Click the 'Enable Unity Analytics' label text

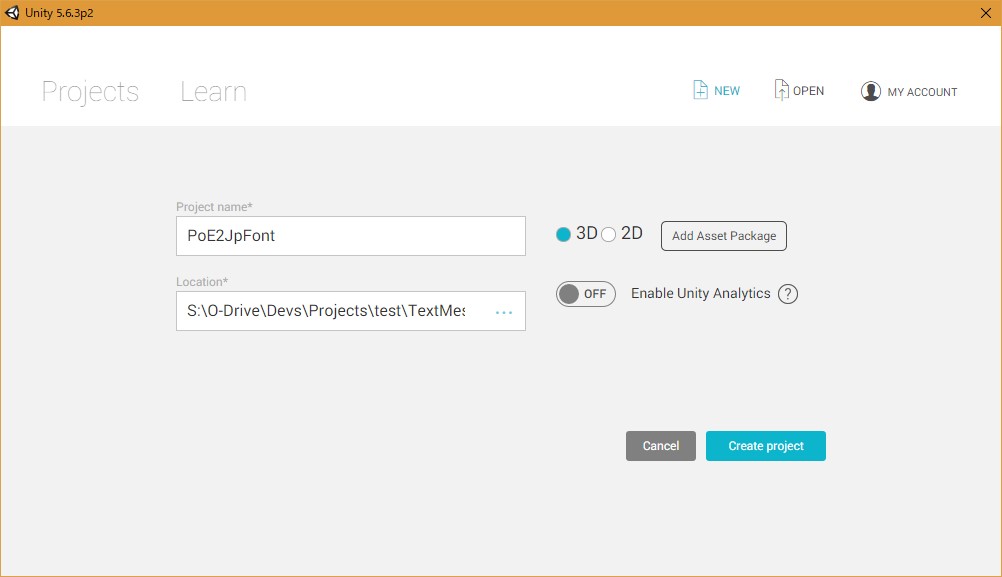(x=700, y=293)
